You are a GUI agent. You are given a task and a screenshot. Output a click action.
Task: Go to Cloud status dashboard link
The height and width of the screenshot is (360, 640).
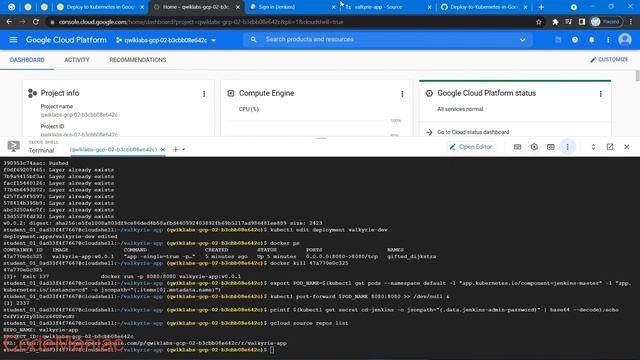(468, 132)
